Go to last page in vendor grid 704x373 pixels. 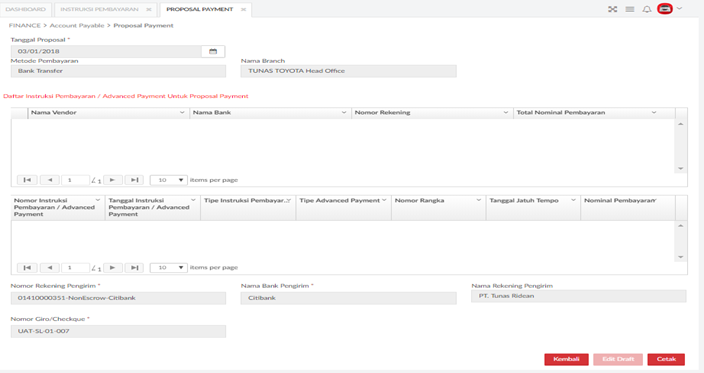[134, 180]
